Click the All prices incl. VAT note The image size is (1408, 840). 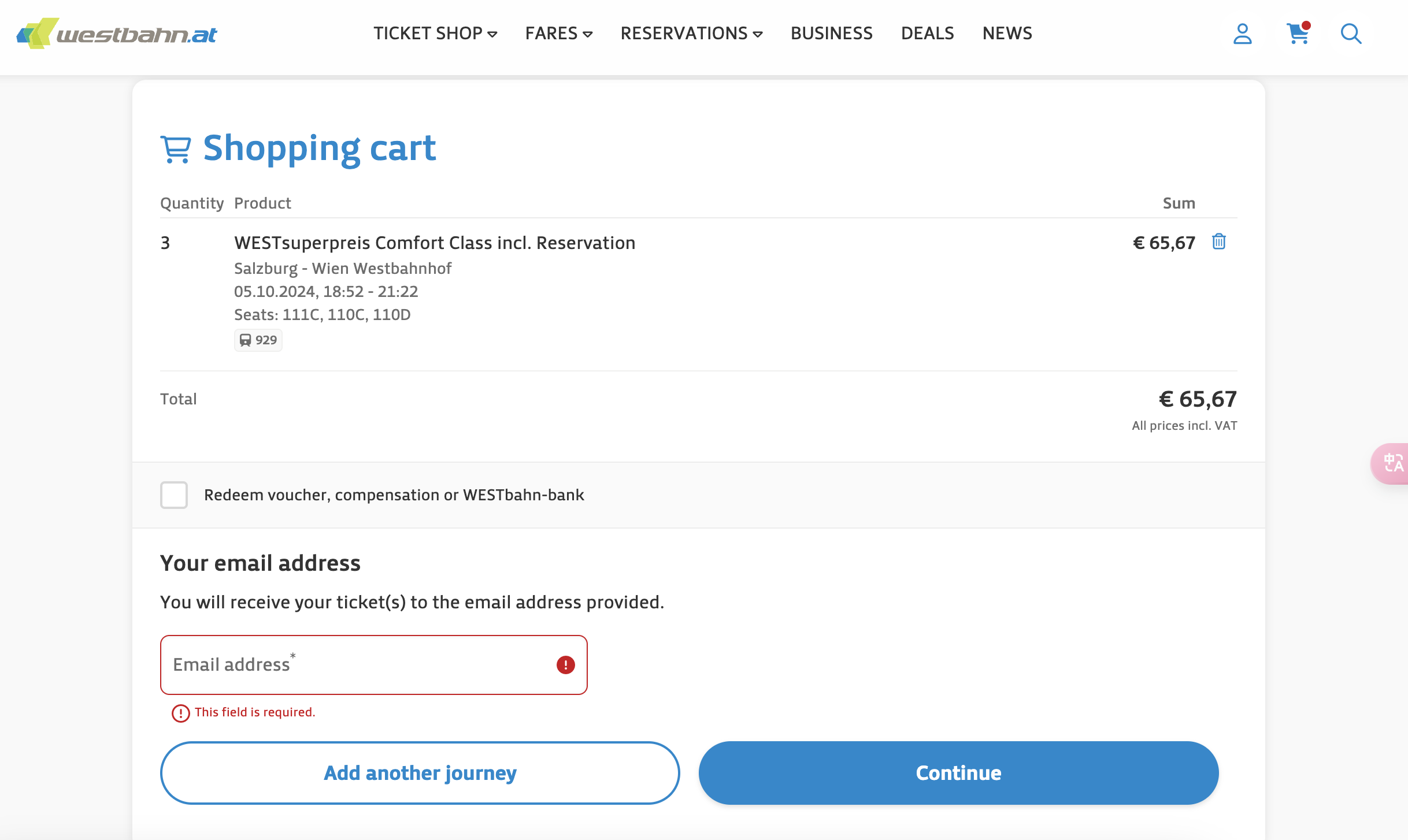point(1184,426)
